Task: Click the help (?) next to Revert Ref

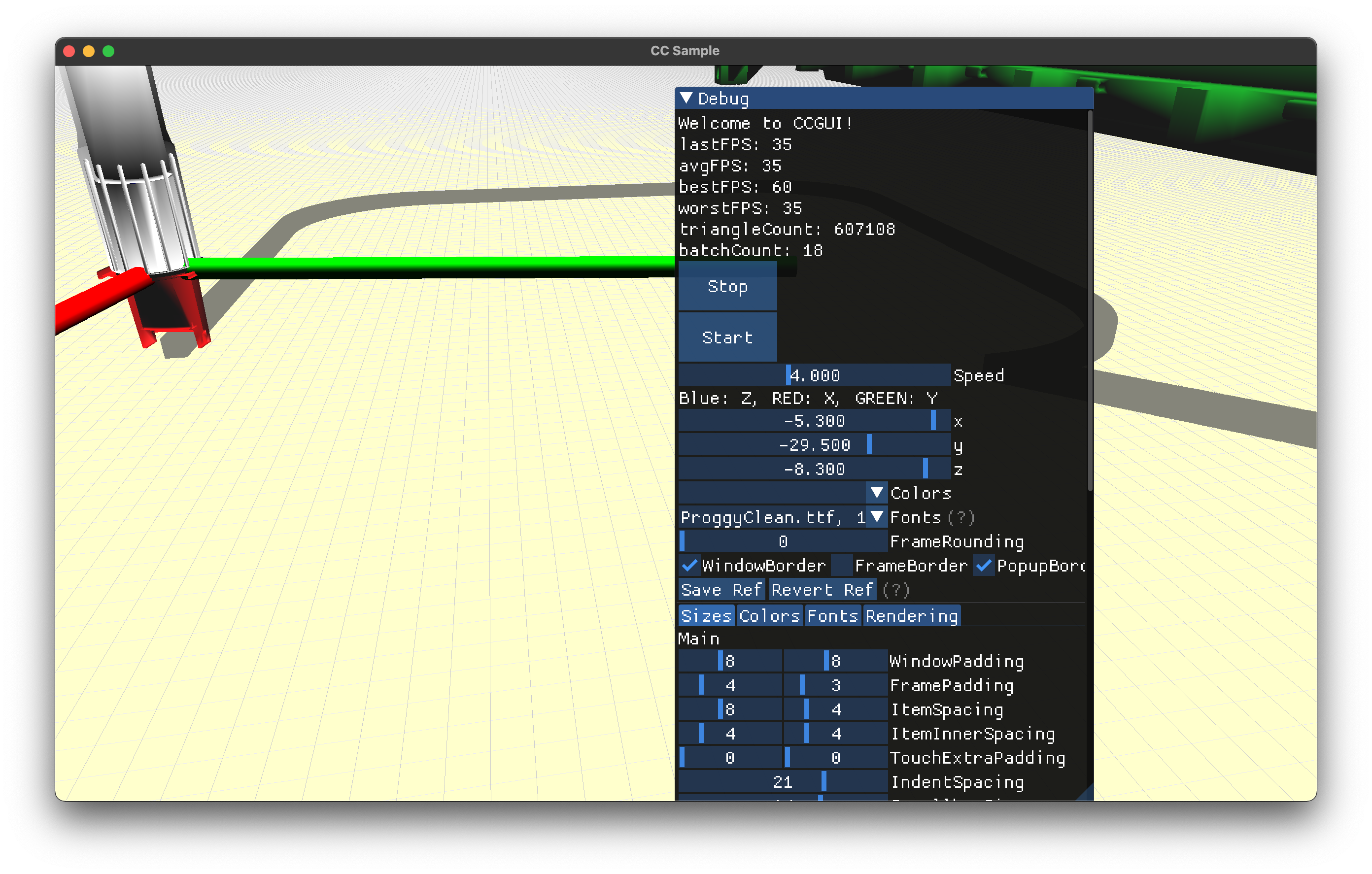Action: click(x=895, y=590)
